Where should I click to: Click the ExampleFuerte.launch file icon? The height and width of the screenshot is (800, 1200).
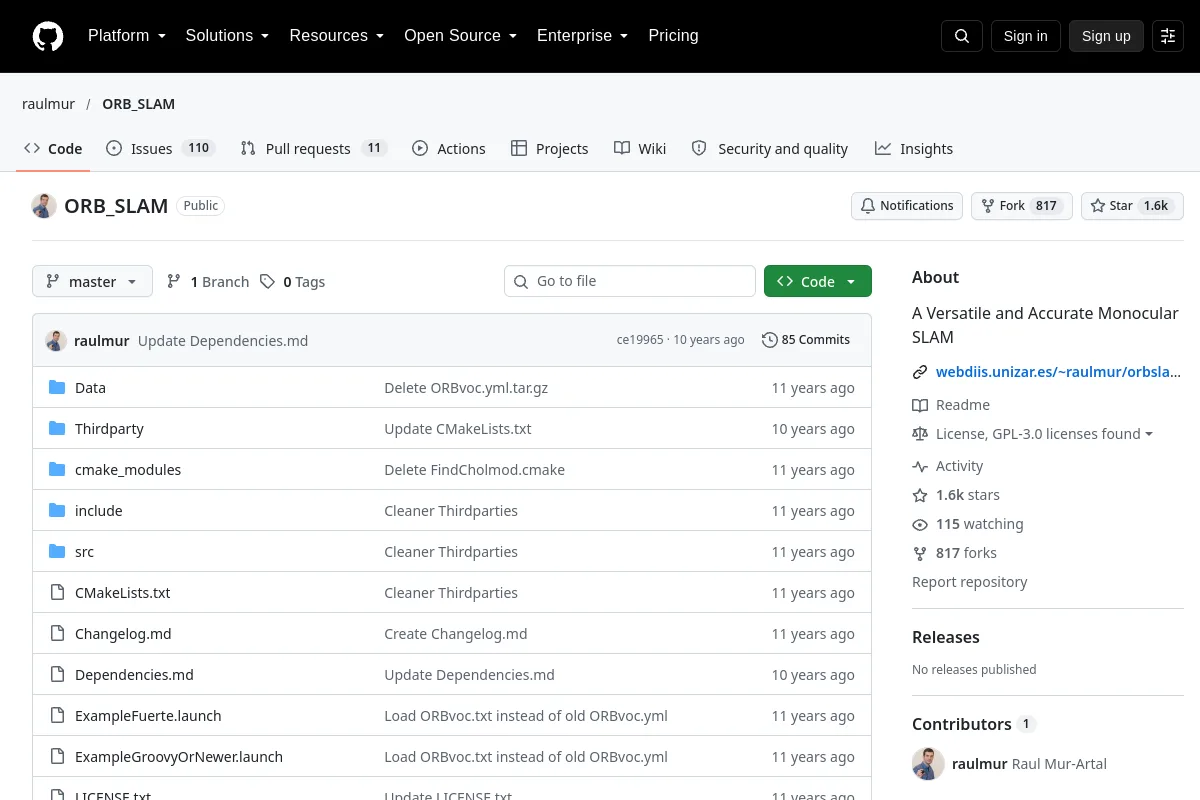(57, 716)
